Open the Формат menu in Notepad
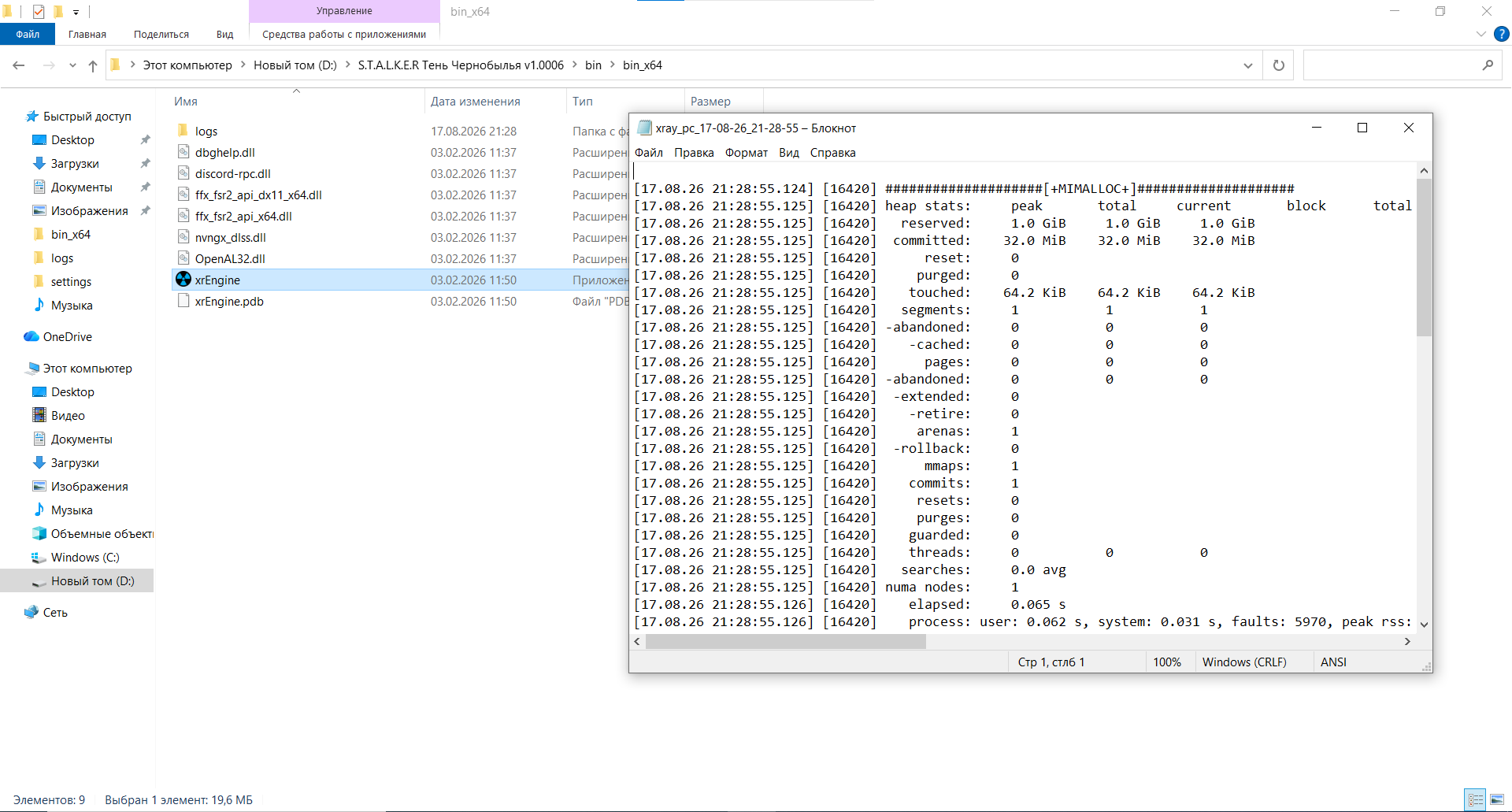 click(x=746, y=153)
